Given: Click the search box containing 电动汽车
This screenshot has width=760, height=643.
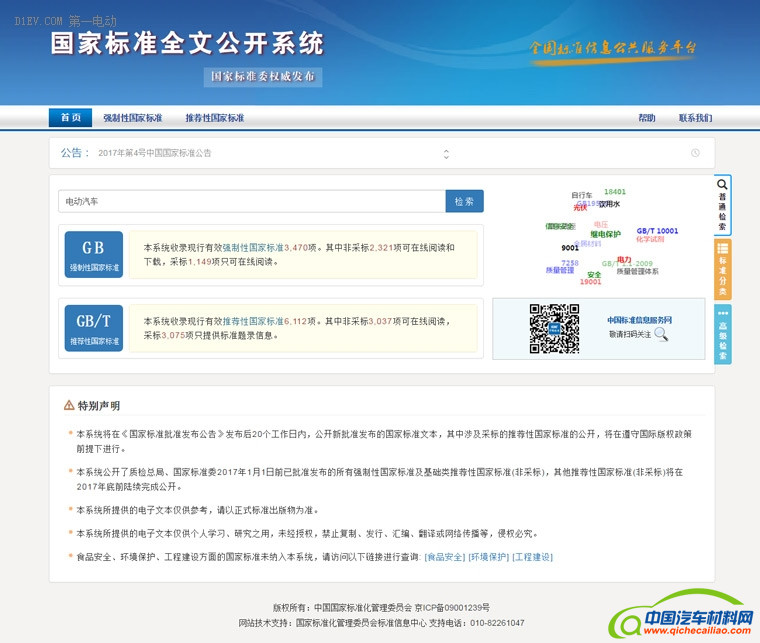Looking at the screenshot, I should [251, 201].
